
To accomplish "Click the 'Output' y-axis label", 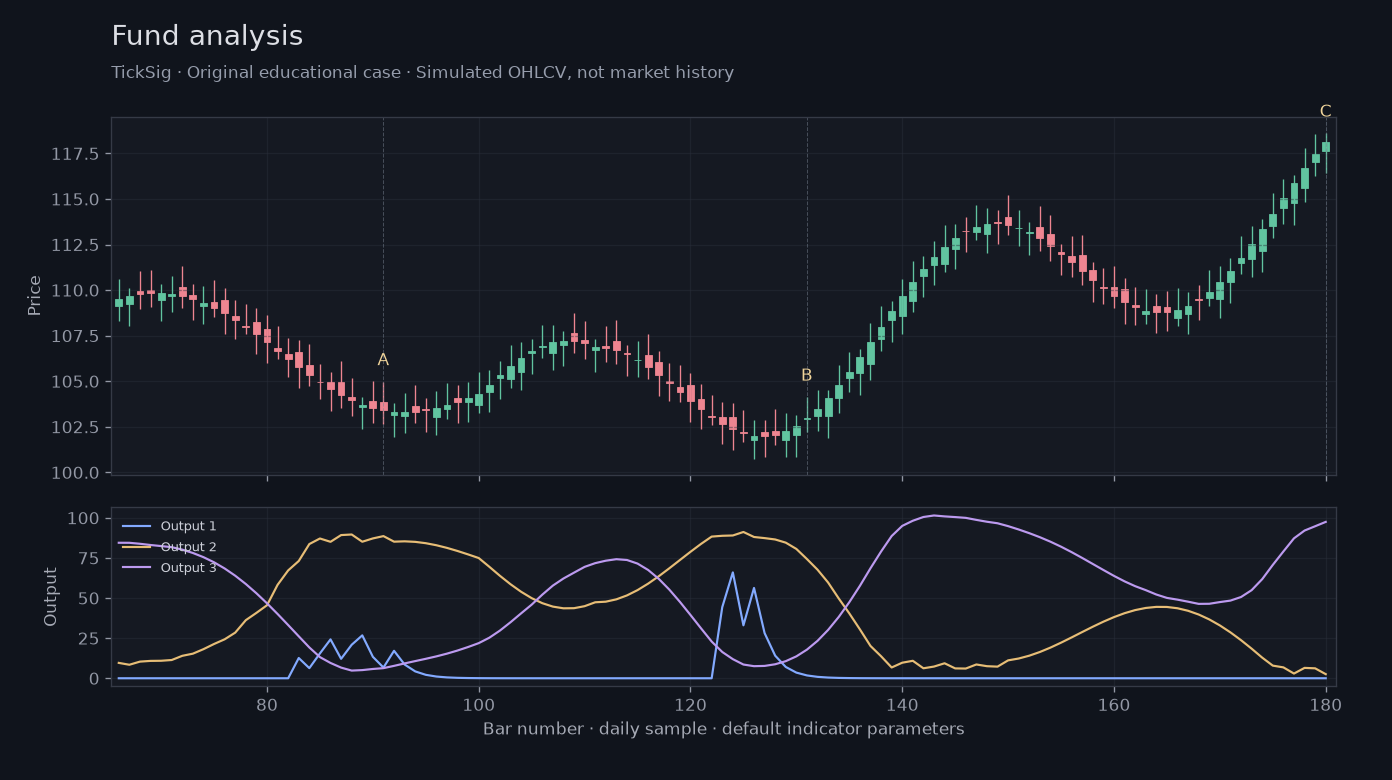I will coord(51,597).
